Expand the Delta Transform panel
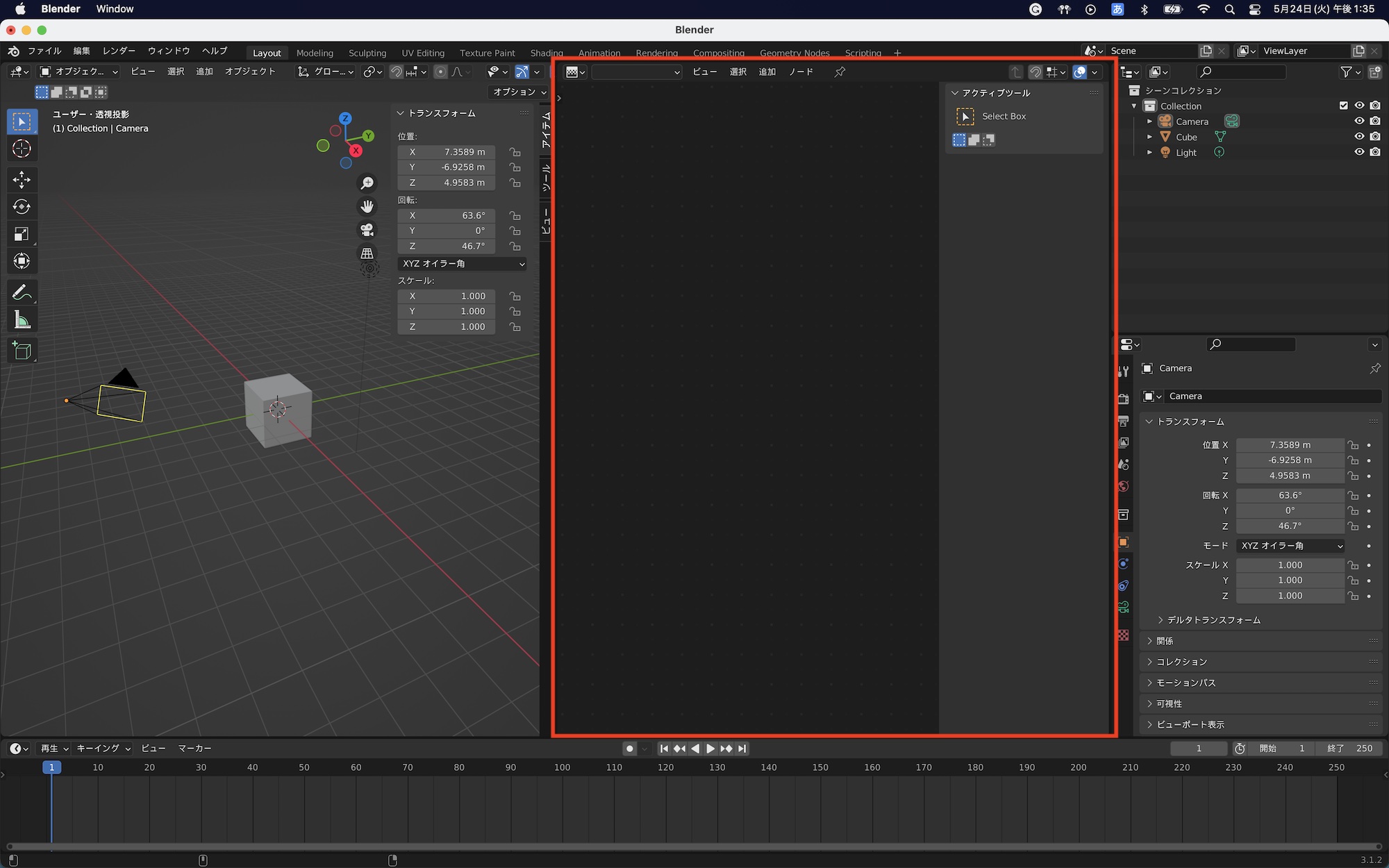 tap(1212, 620)
